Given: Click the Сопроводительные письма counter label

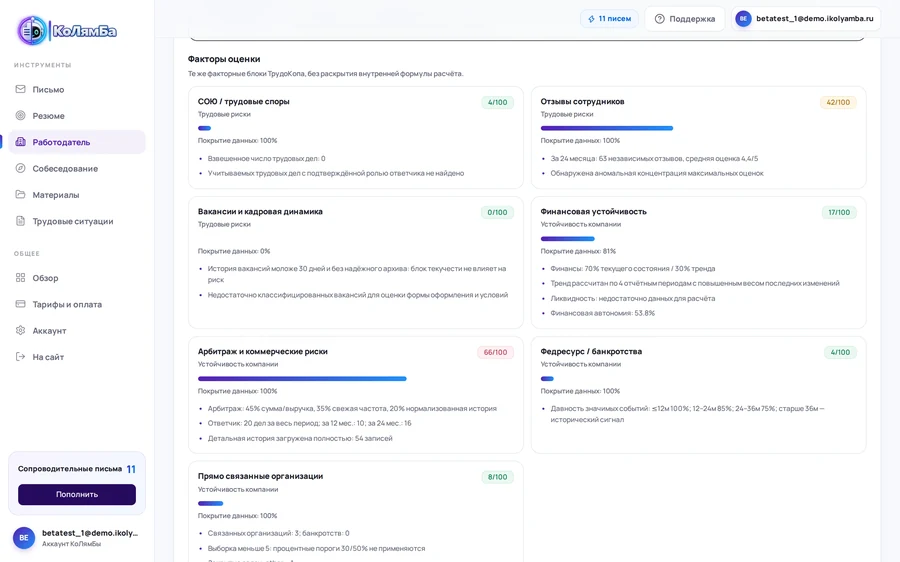Looking at the screenshot, I should coord(70,469).
